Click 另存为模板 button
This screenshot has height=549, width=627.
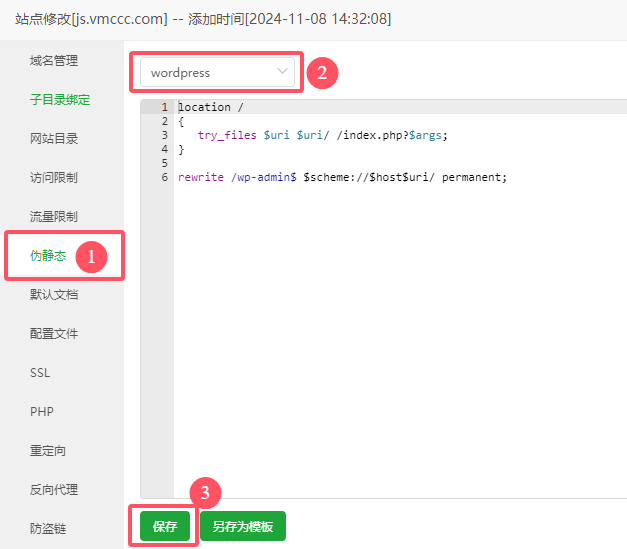tap(243, 526)
